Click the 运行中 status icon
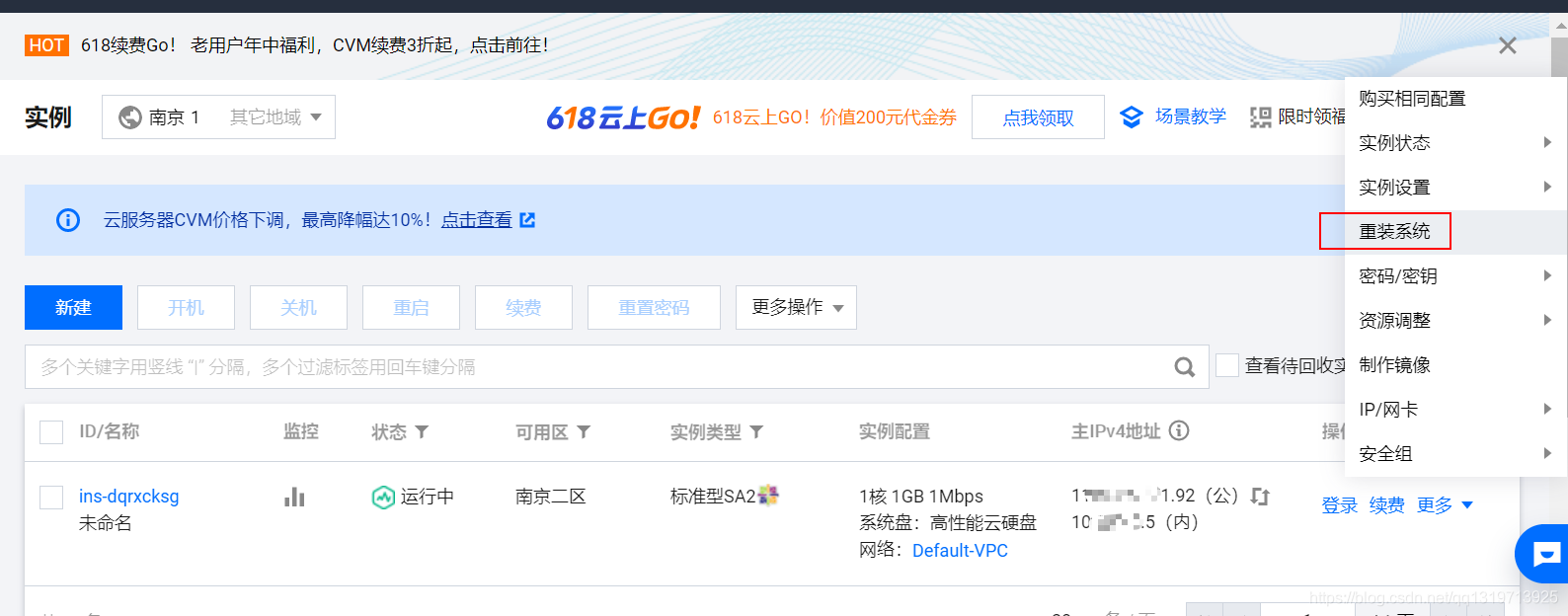The image size is (1568, 616). (x=383, y=497)
